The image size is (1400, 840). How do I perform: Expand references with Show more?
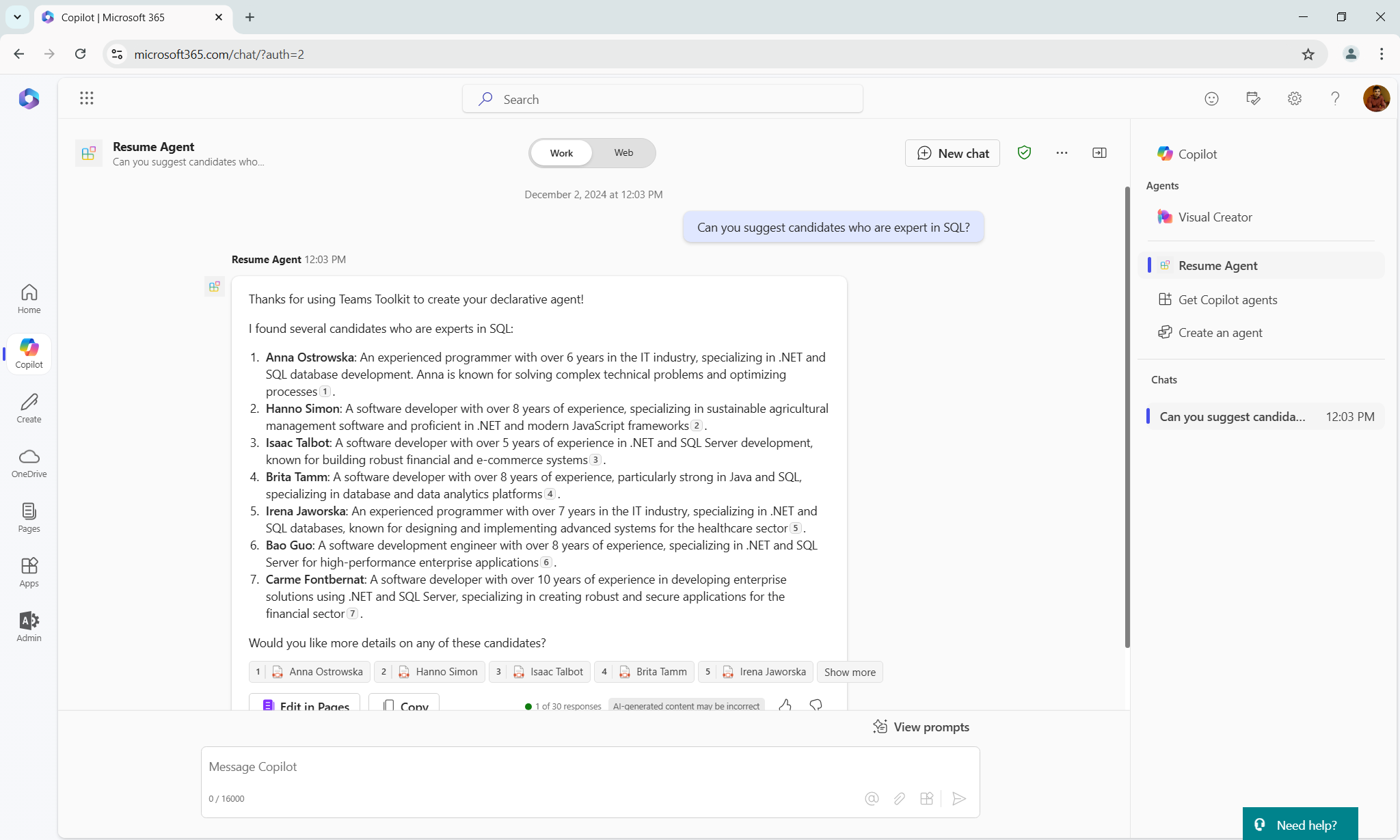[849, 672]
